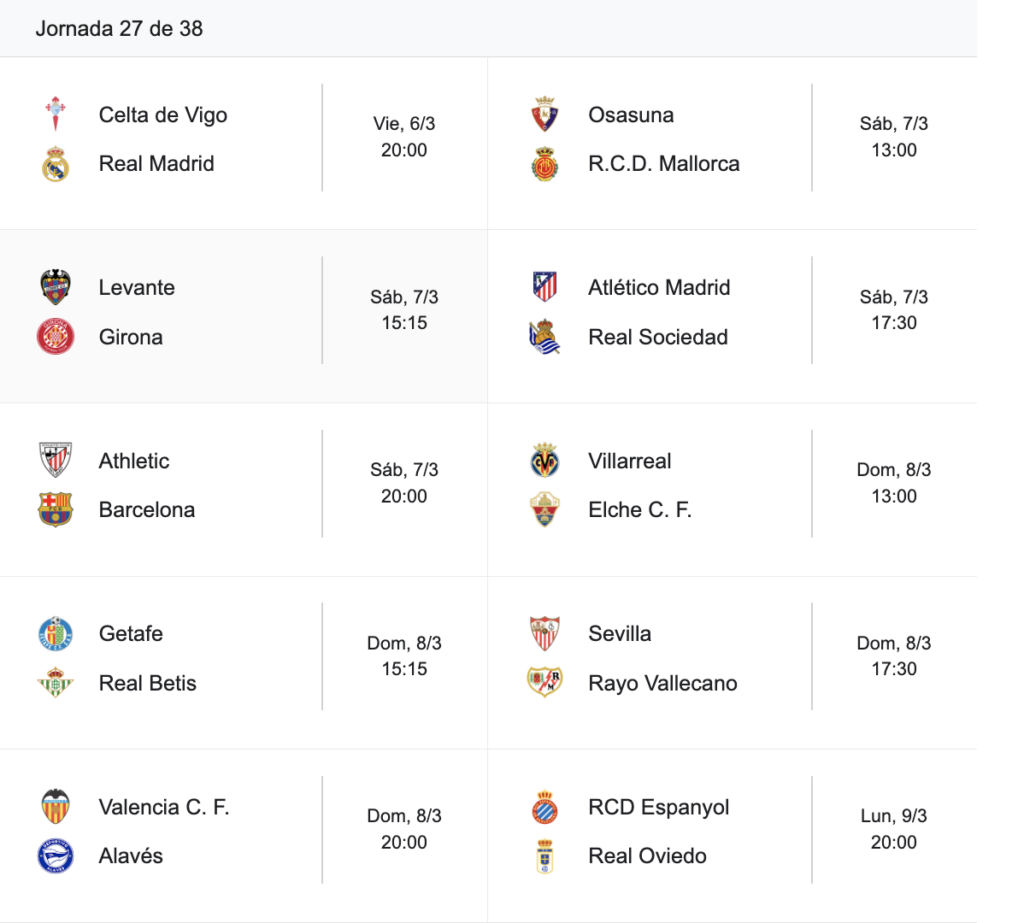Viewport: 1024px width, 923px height.
Task: Open the Sevilla match time Dom 17:30
Action: (893, 656)
